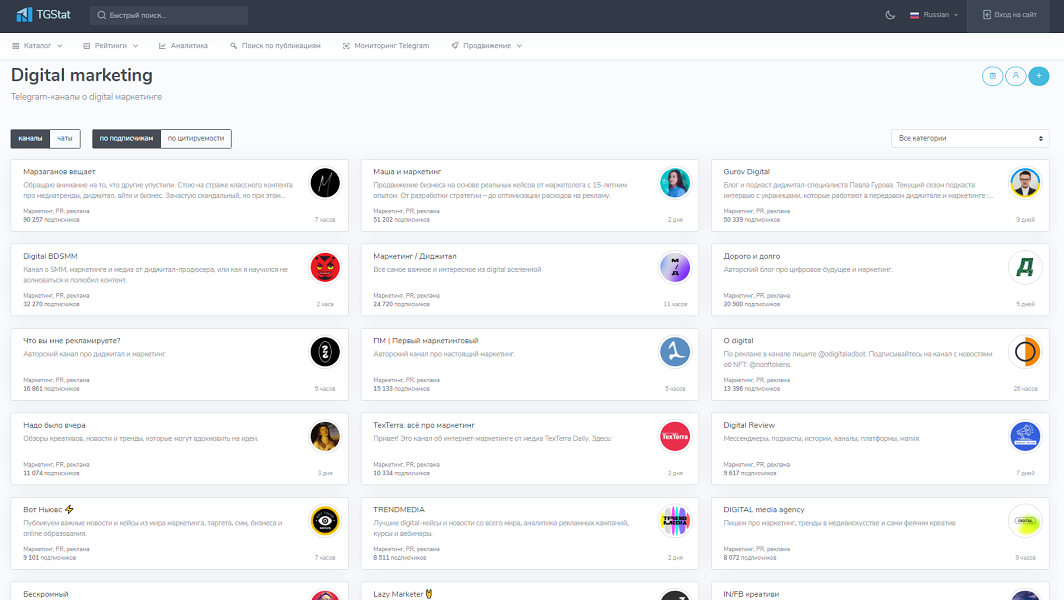Click the Russian flag icon

click(914, 15)
